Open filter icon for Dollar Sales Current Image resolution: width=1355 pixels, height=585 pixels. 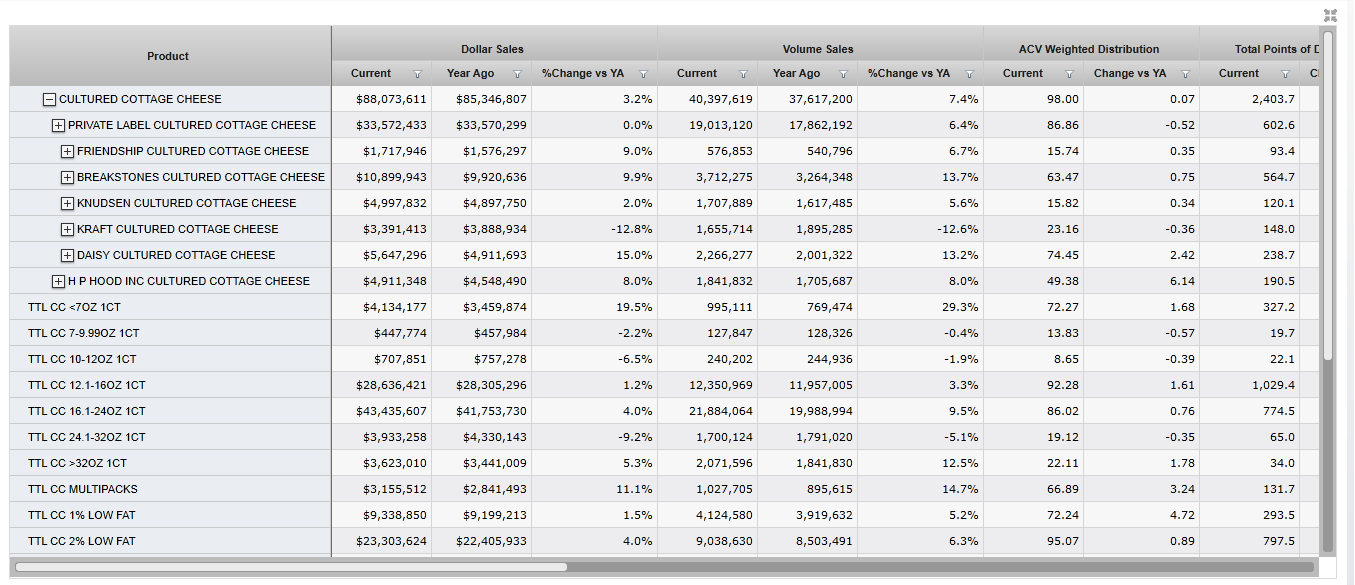click(x=417, y=74)
